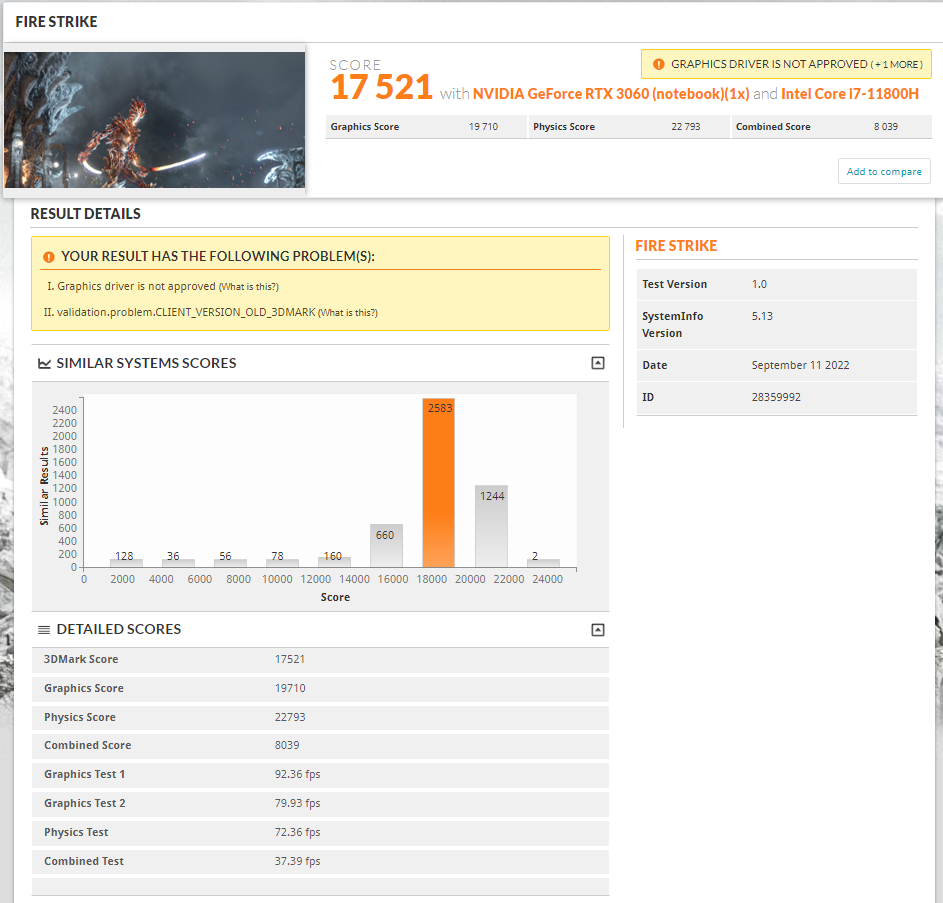The height and width of the screenshot is (903, 943).
Task: Click the 3DMark Score row value 17521
Action: point(290,659)
